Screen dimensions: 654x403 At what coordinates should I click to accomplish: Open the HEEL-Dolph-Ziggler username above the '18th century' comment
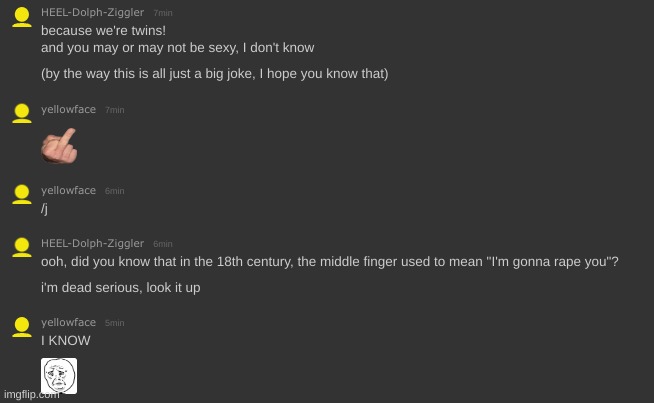tap(92, 243)
